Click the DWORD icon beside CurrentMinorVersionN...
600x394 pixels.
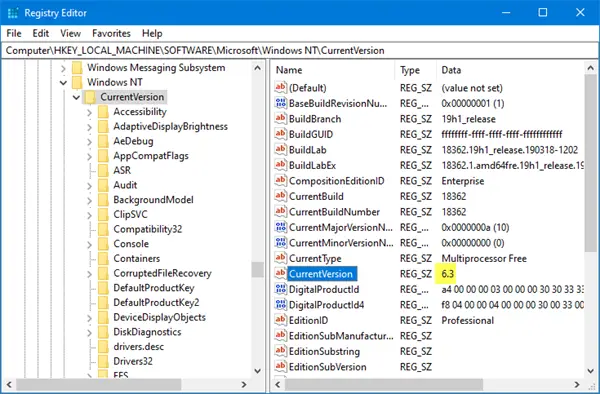pyautogui.click(x=280, y=243)
